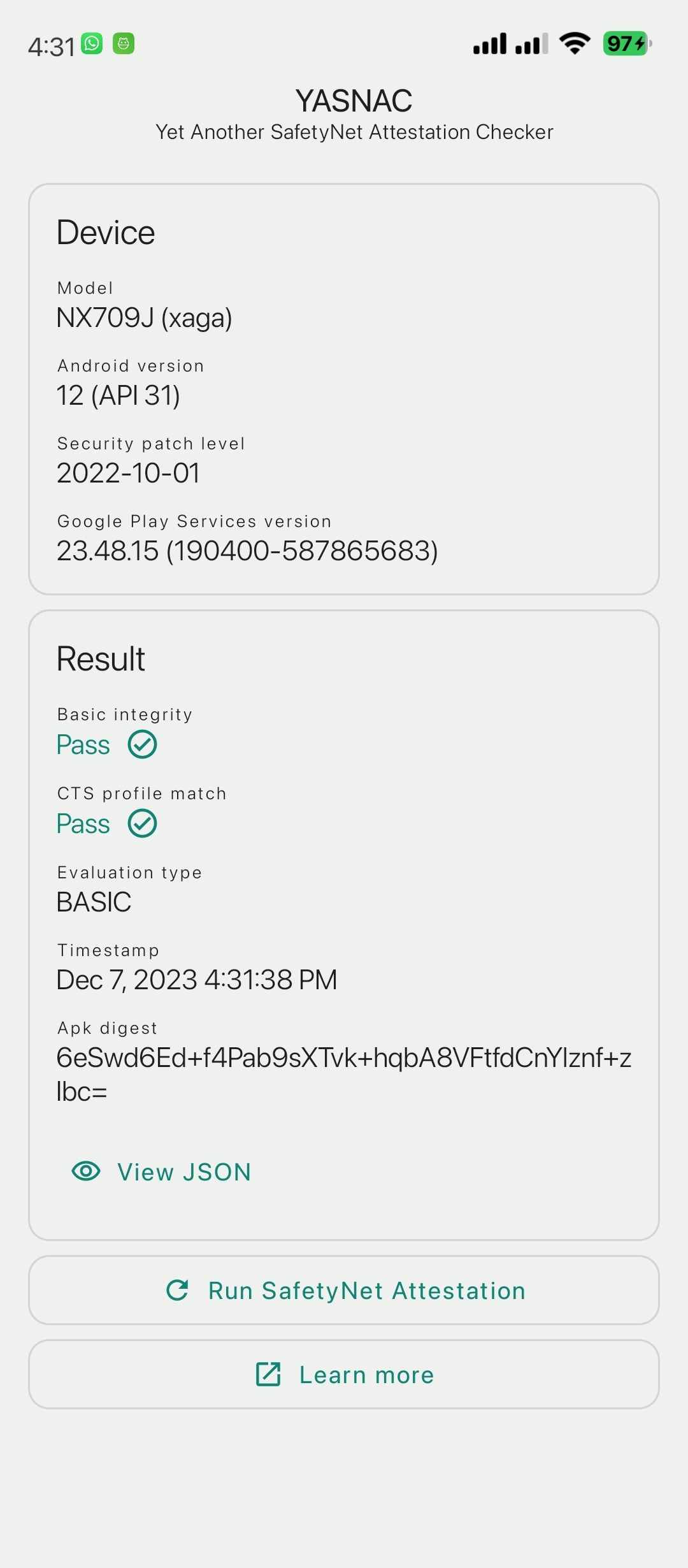Tap the battery 97 percent indicator
This screenshot has width=688, height=1568.
click(627, 43)
